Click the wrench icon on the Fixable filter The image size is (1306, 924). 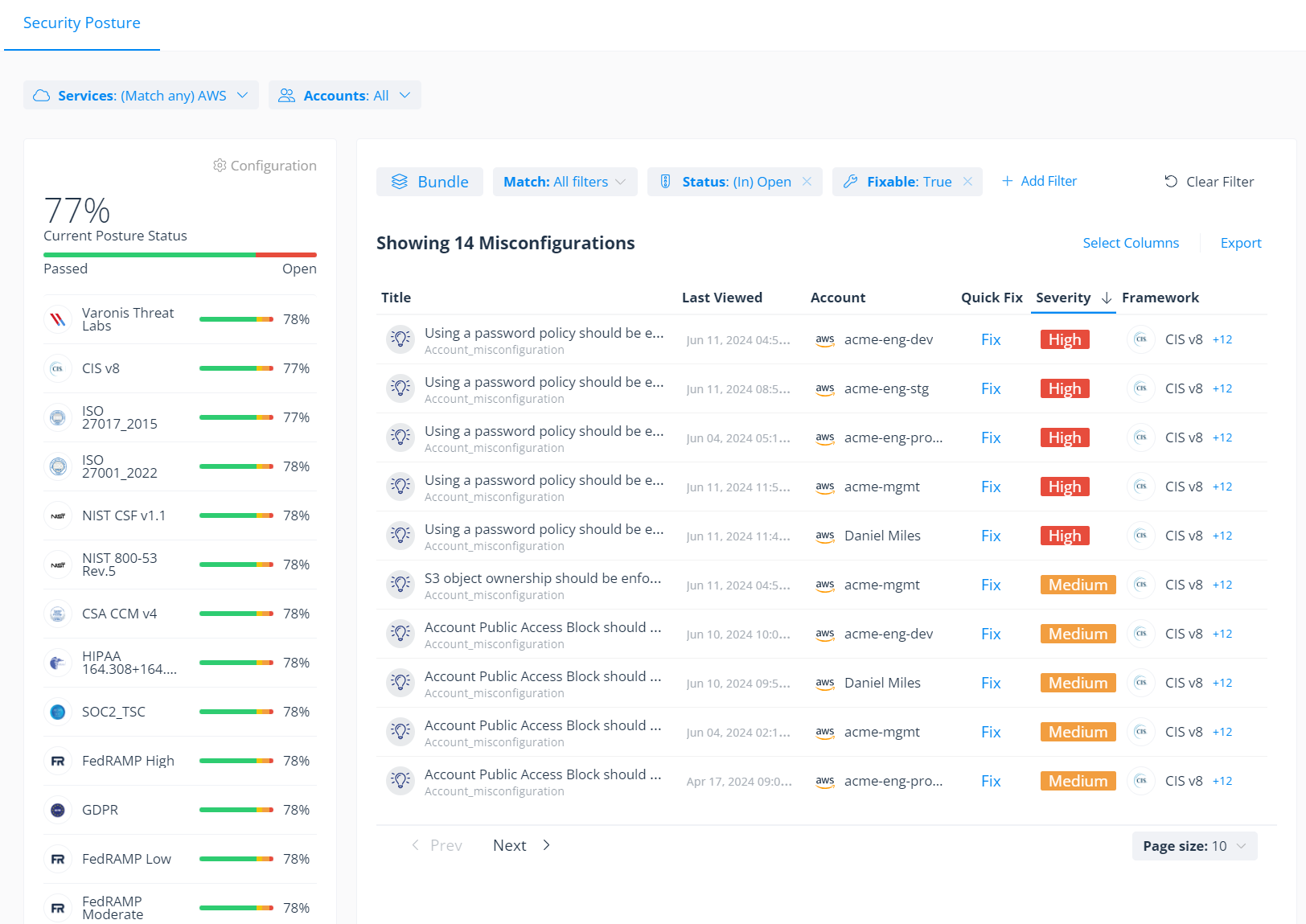point(850,182)
